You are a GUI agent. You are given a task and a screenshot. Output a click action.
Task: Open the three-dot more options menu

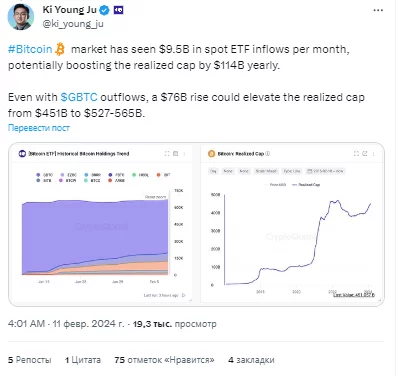pos(378,10)
